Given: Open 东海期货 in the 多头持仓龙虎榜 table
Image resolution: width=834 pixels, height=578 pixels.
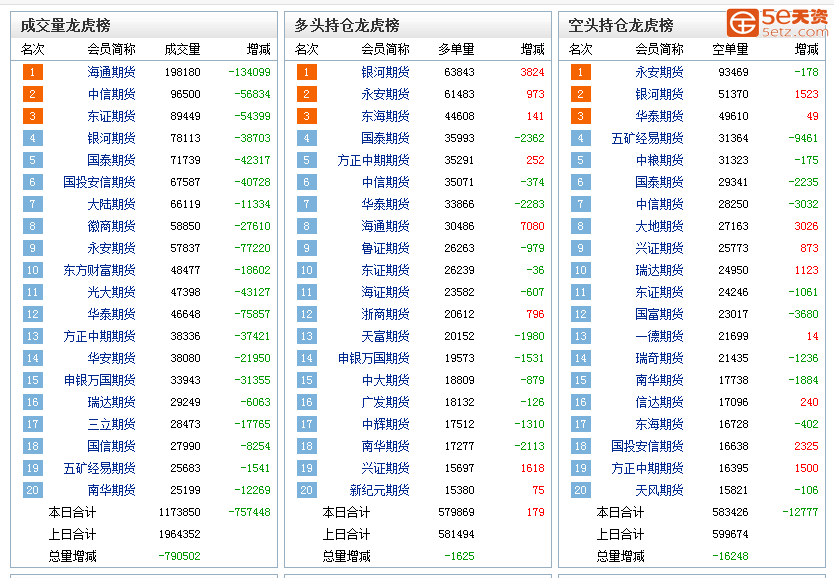Looking at the screenshot, I should tap(385, 116).
